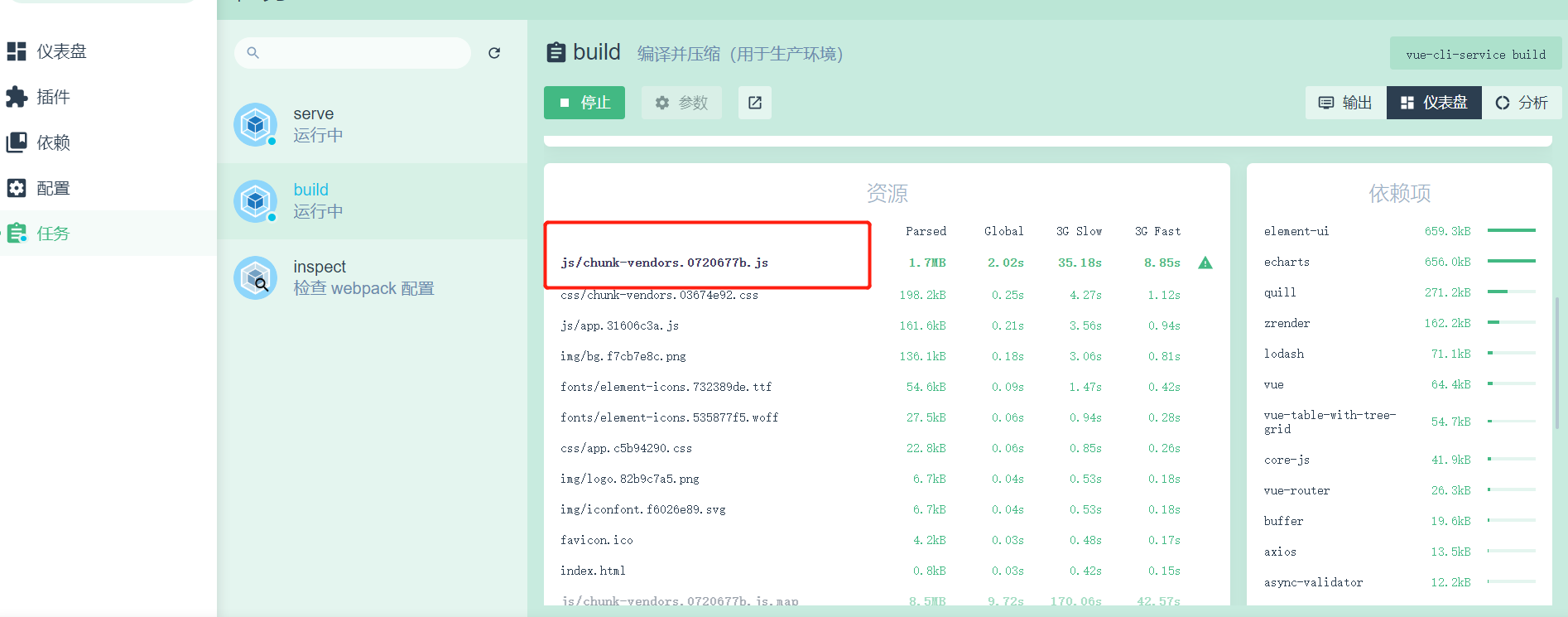Switch to the 仪表盘 dashboard tab
Screen dimensions: 1568x617
pyautogui.click(x=1434, y=103)
